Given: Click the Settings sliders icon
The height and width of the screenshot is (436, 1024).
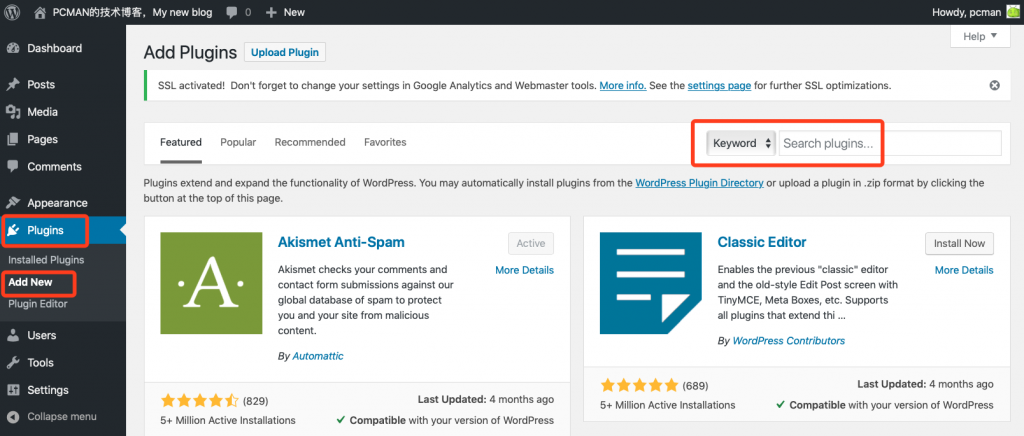Looking at the screenshot, I should point(13,390).
